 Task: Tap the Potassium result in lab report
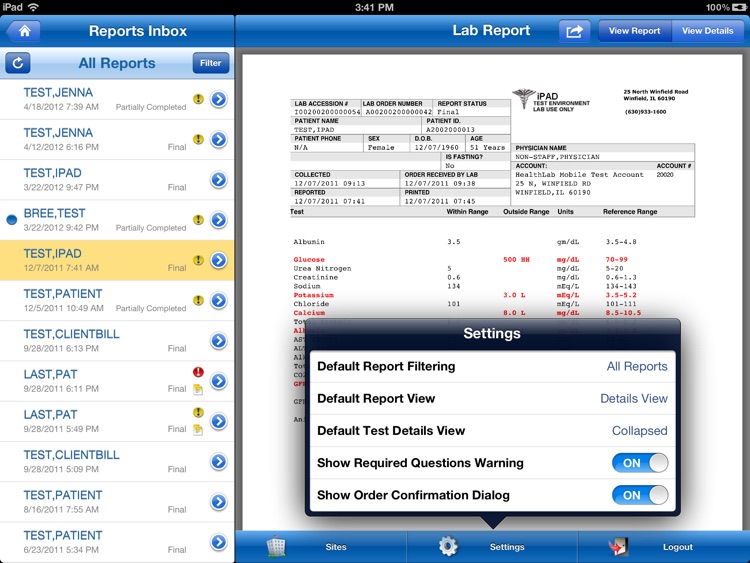point(514,295)
